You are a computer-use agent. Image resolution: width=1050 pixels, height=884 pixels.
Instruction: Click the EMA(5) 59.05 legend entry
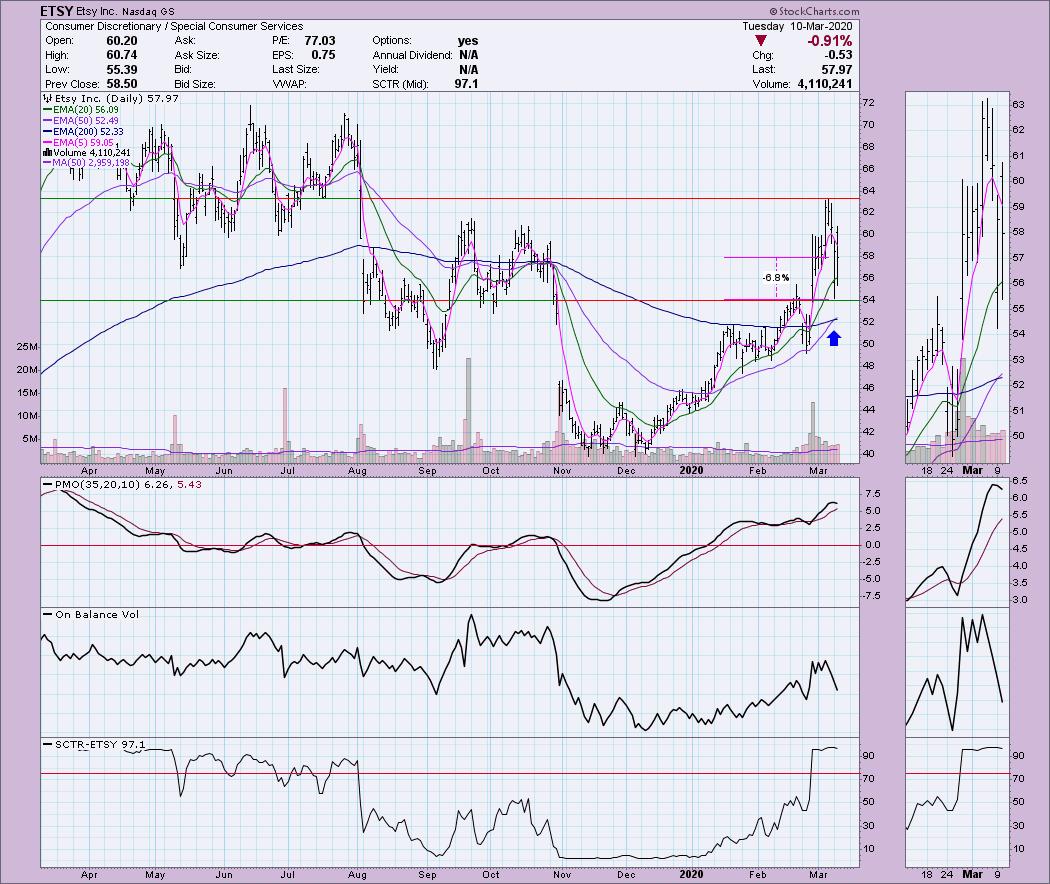[x=78, y=143]
